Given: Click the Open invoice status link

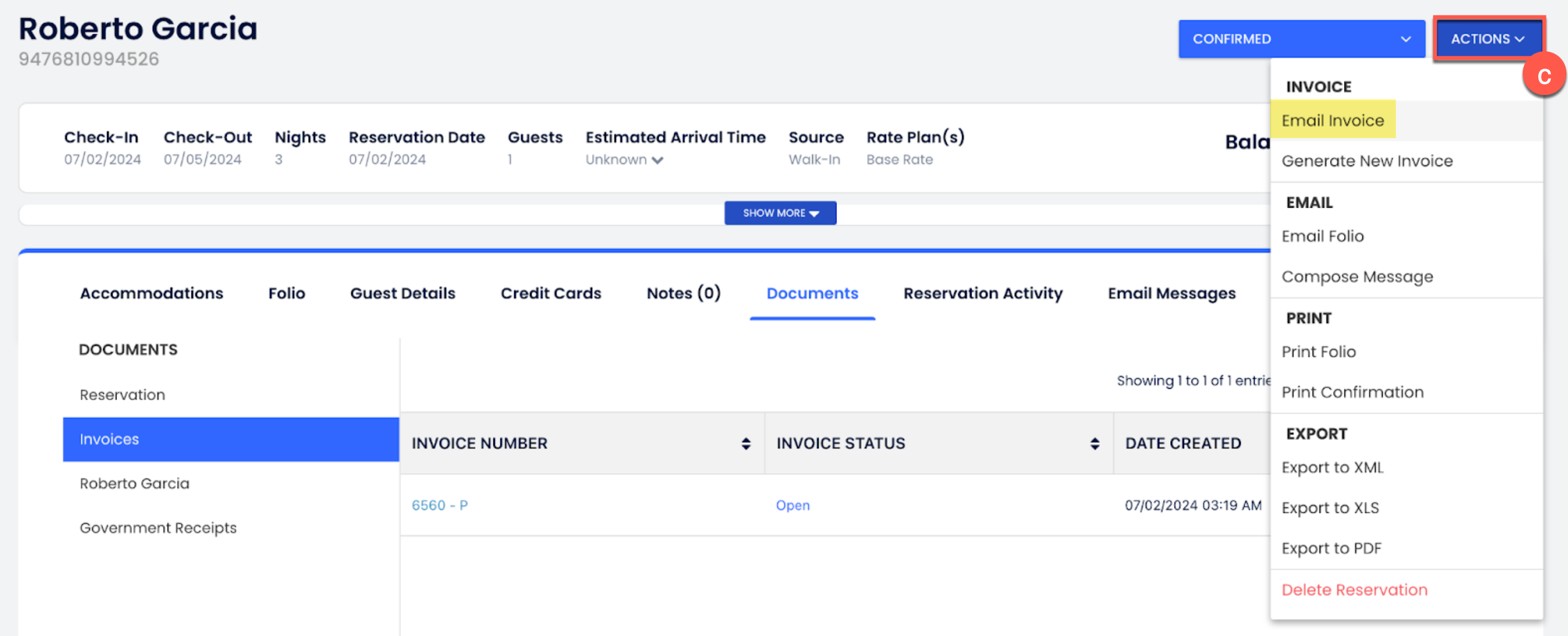Looking at the screenshot, I should pos(792,505).
